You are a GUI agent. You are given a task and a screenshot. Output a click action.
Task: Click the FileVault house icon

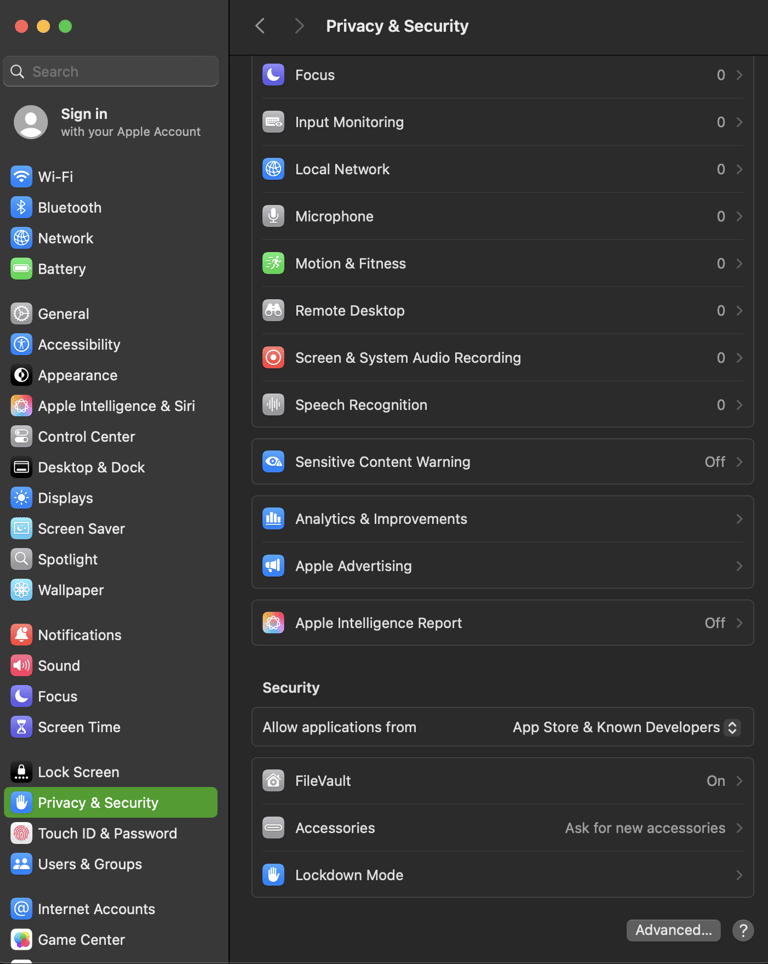coord(274,781)
